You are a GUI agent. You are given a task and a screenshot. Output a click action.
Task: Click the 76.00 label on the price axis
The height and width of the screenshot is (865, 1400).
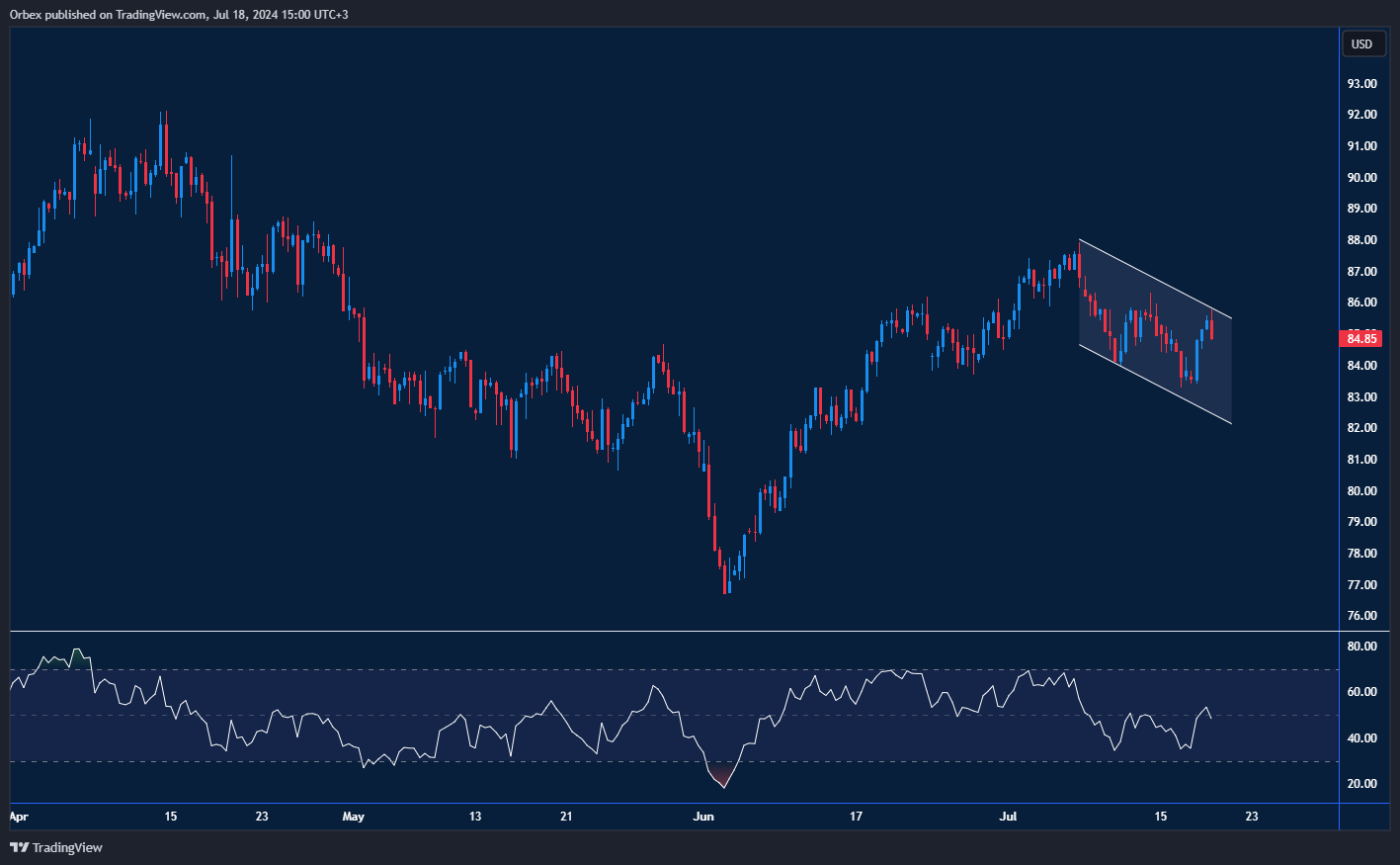pyautogui.click(x=1361, y=616)
